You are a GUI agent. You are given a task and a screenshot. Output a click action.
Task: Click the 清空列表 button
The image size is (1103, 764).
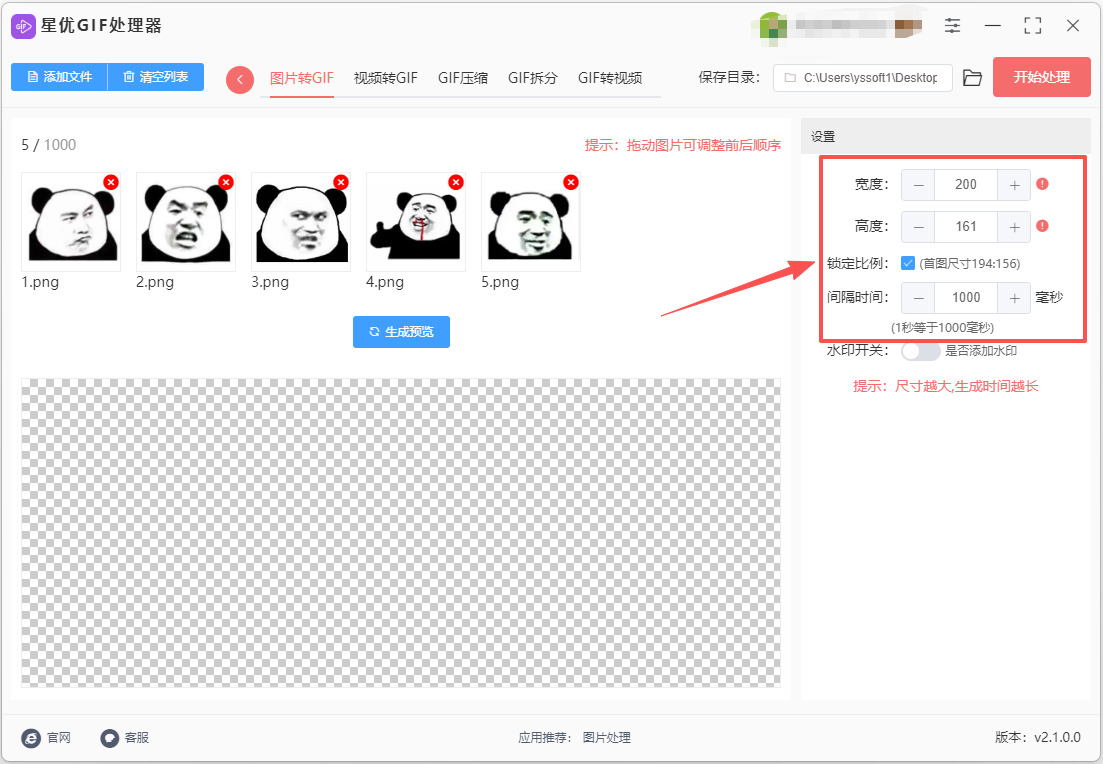[155, 77]
